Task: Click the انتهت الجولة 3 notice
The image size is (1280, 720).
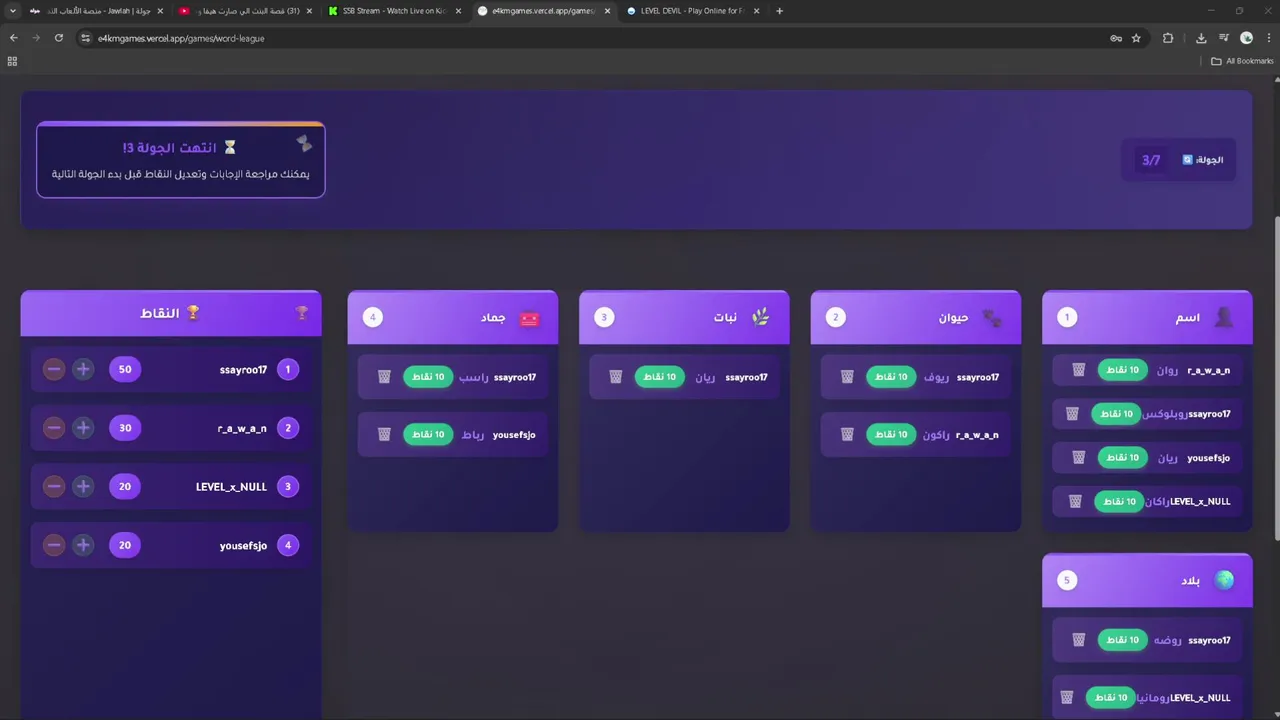Action: tap(181, 160)
